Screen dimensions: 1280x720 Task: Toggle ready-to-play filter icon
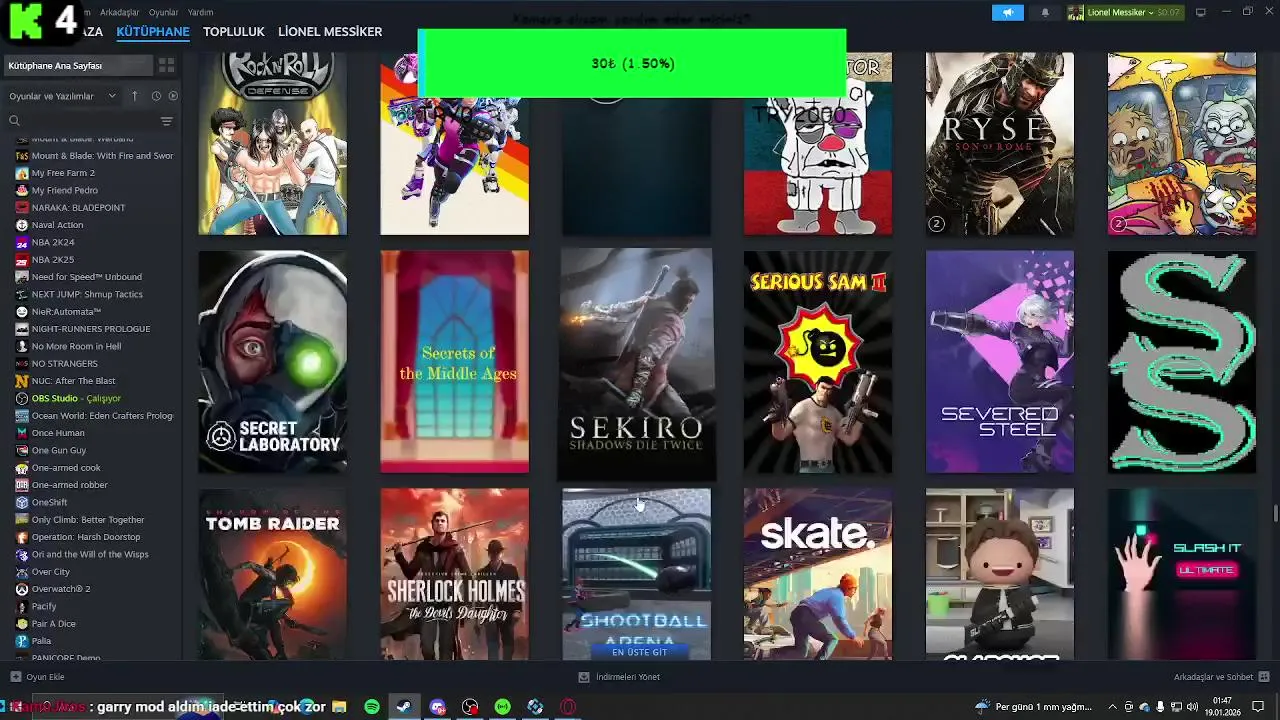click(173, 96)
